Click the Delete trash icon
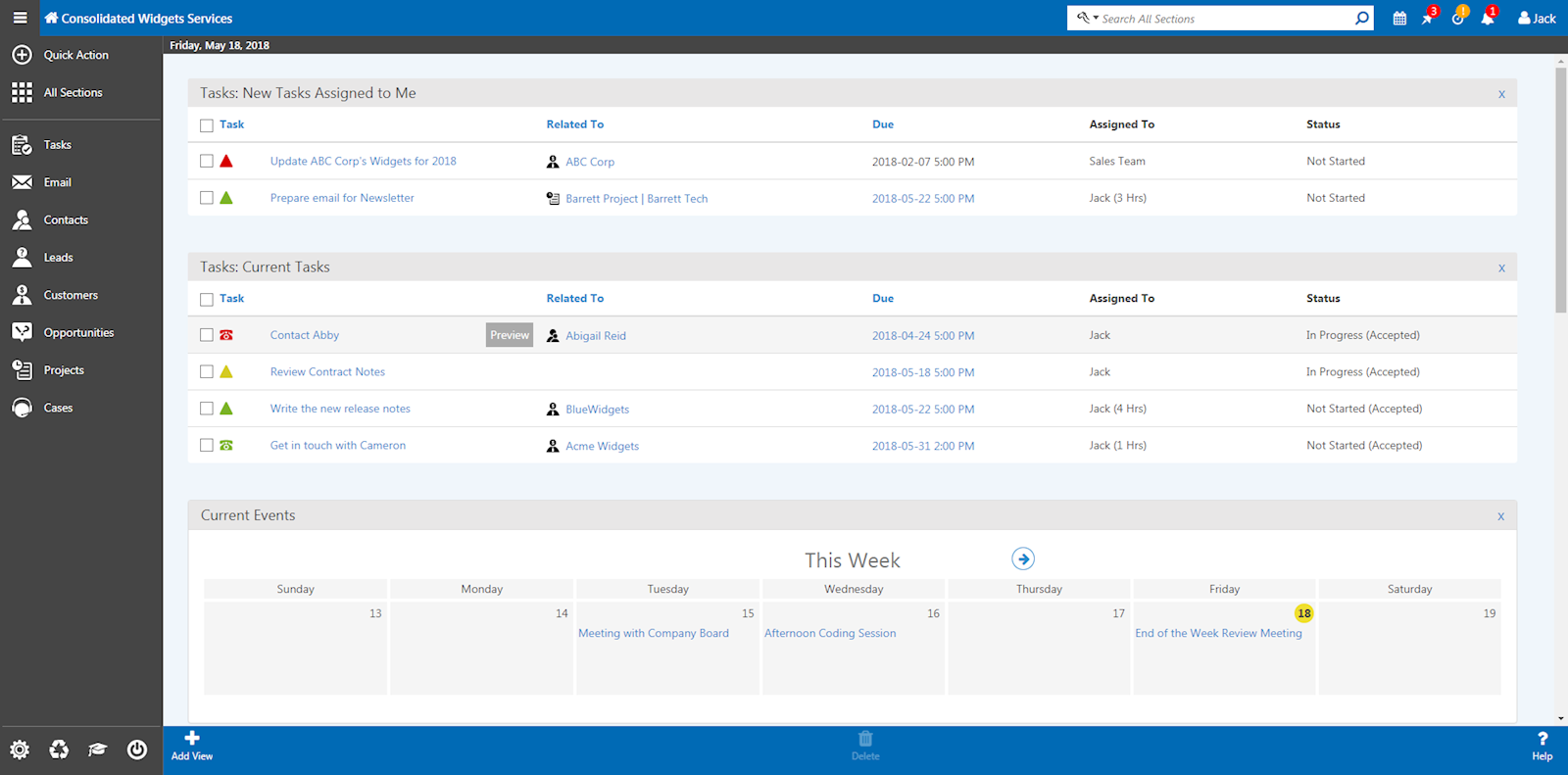1568x775 pixels. [865, 746]
